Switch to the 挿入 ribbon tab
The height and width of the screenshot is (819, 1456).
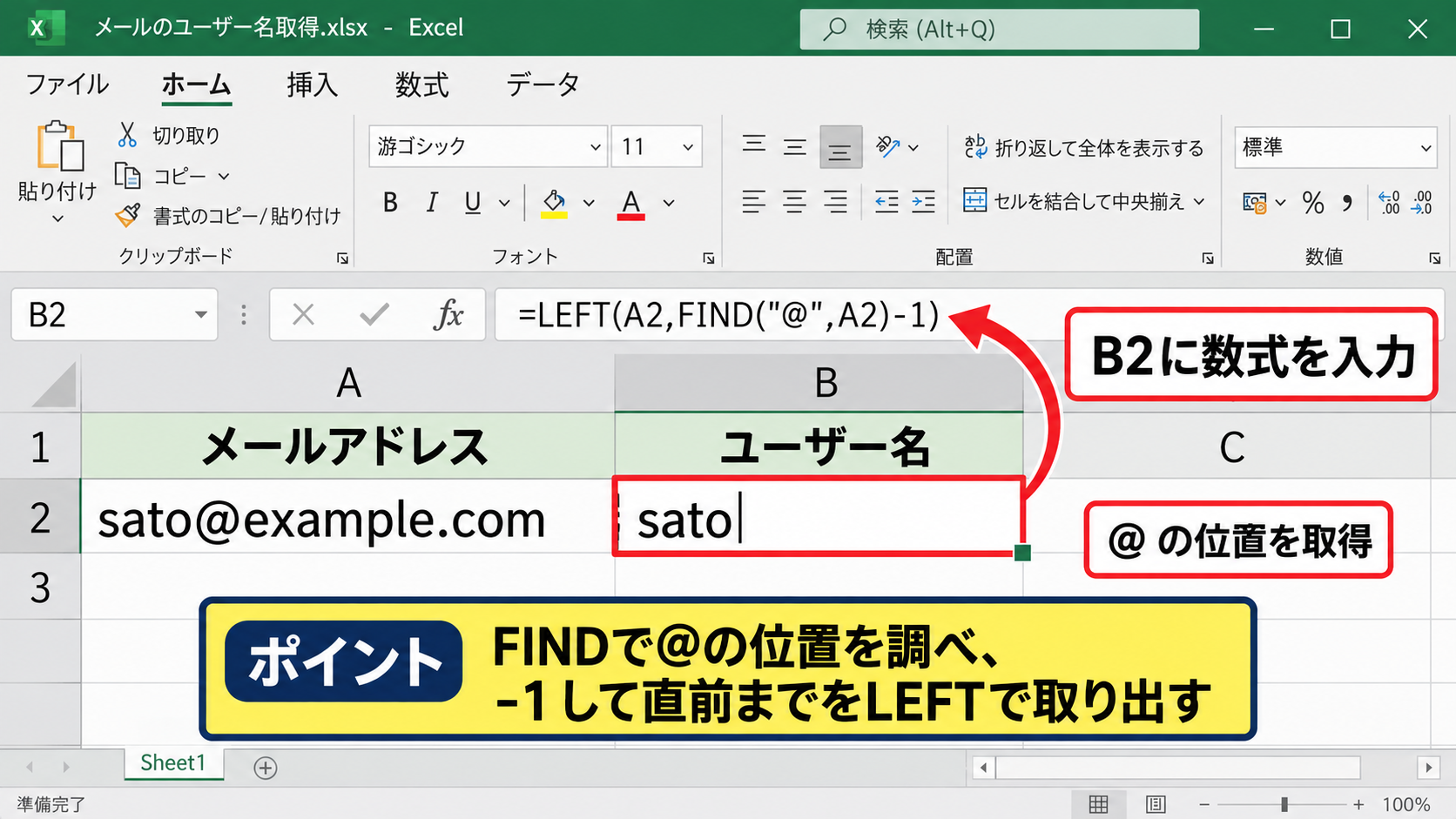[x=312, y=84]
